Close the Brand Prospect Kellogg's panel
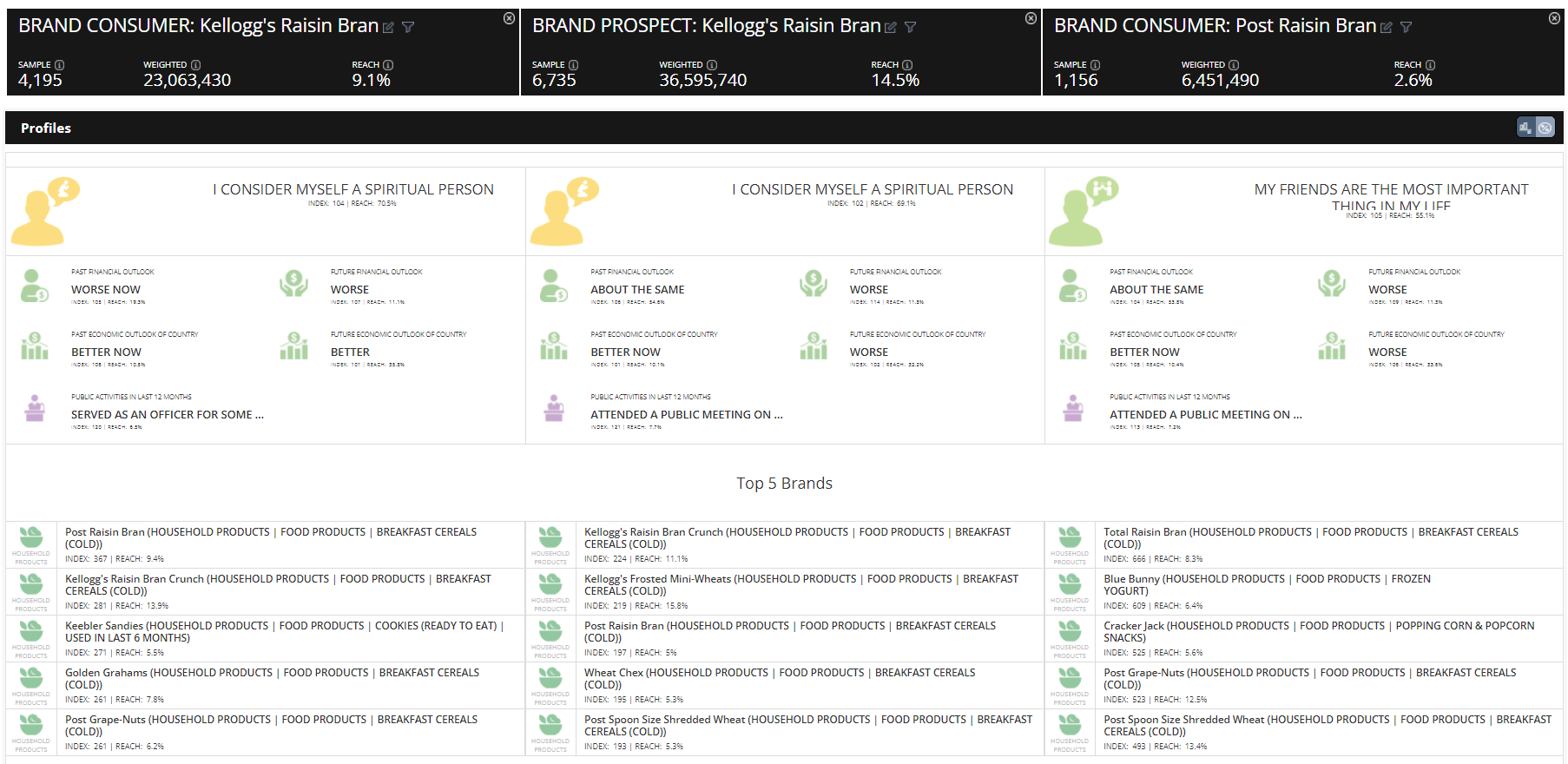This screenshot has width=1568, height=764. 1031,18
